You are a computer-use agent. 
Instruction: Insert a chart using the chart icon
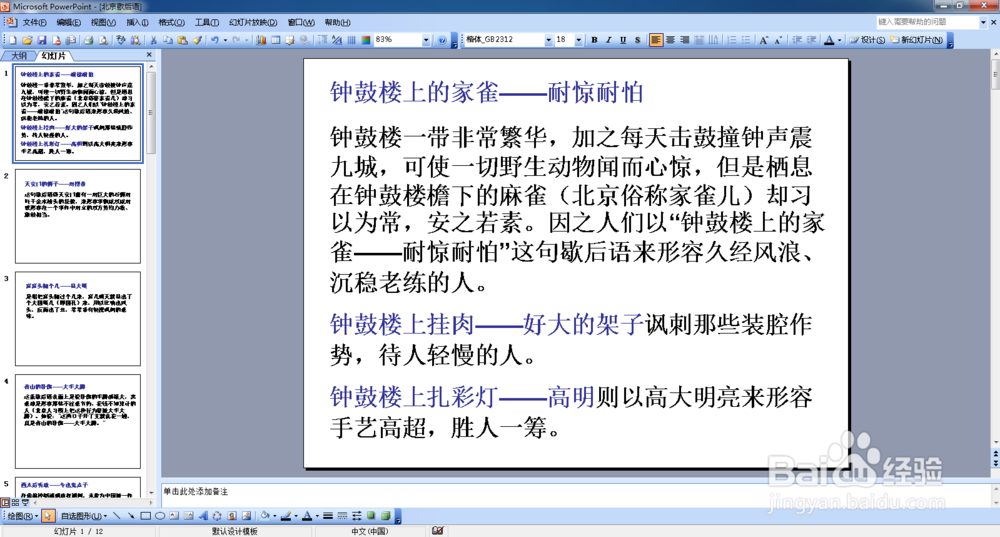click(261, 40)
